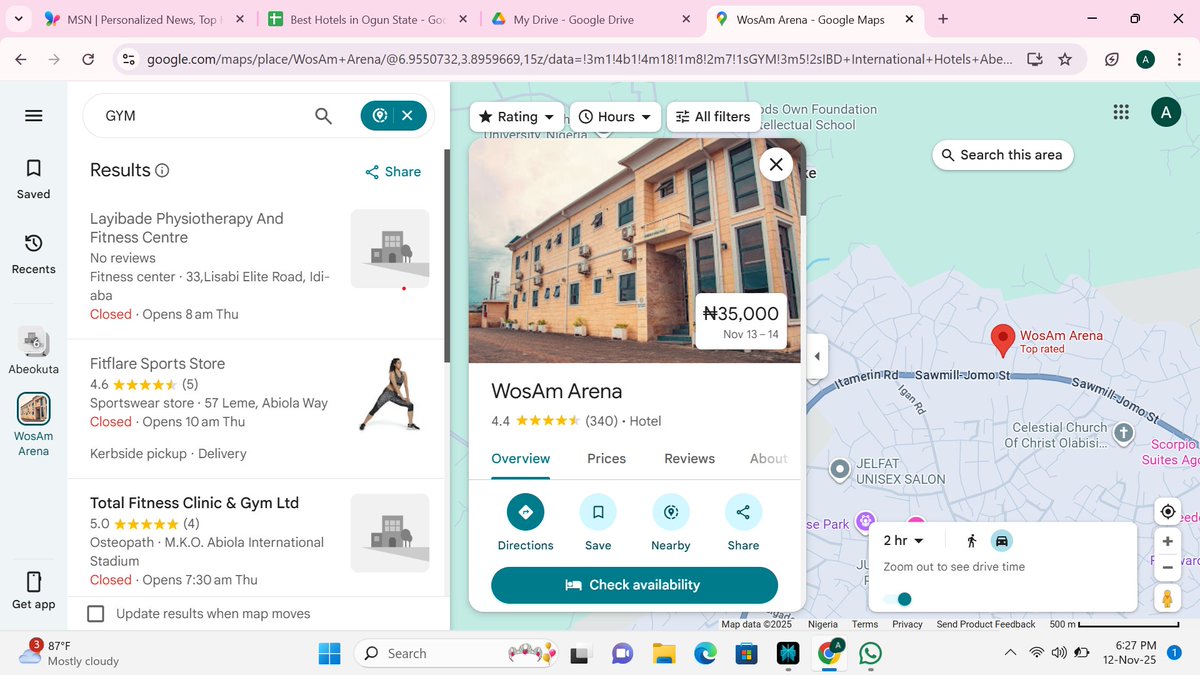Click Search this area button
The image size is (1200, 675).
click(1003, 155)
